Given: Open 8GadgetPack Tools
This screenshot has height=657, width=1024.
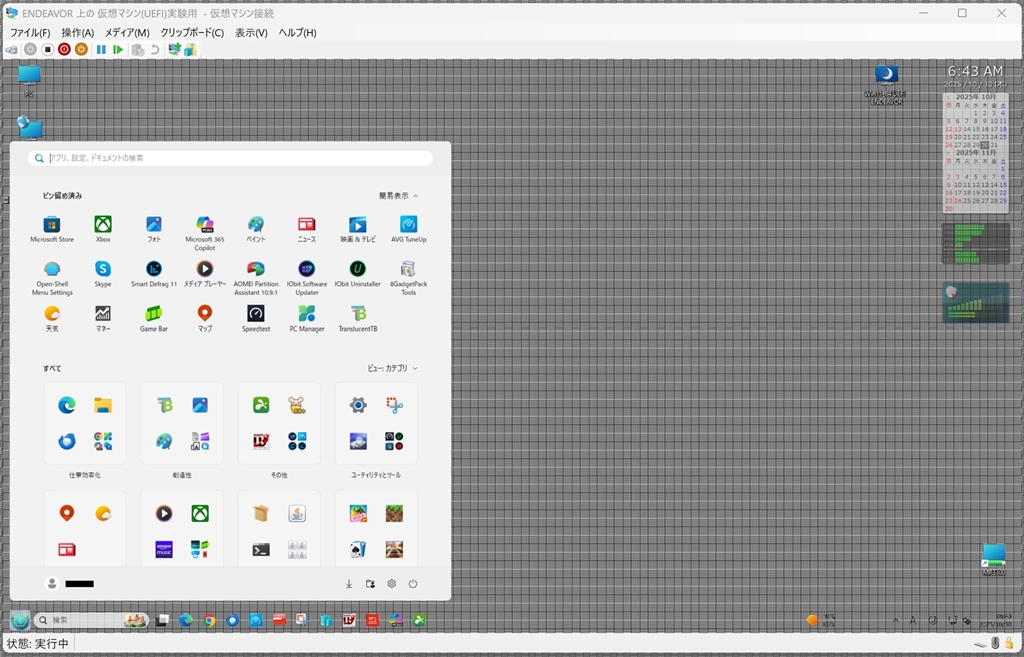Looking at the screenshot, I should click(409, 278).
